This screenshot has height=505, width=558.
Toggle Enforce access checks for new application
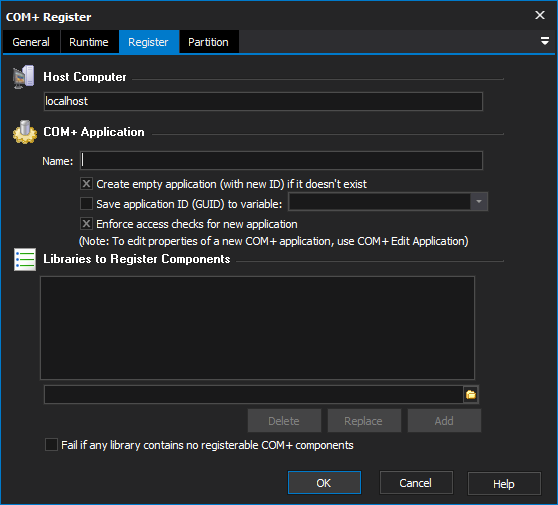(86, 224)
